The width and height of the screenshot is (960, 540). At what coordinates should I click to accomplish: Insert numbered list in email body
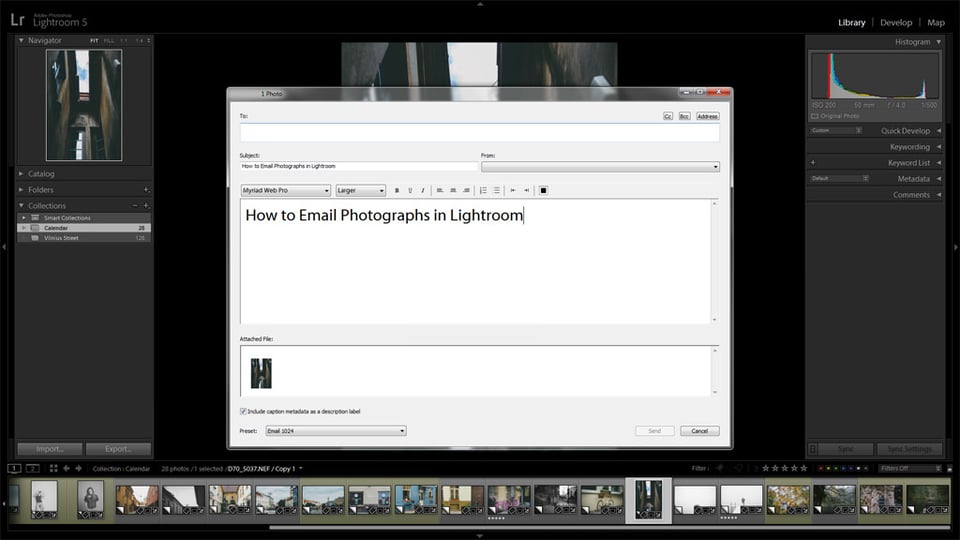tap(483, 190)
